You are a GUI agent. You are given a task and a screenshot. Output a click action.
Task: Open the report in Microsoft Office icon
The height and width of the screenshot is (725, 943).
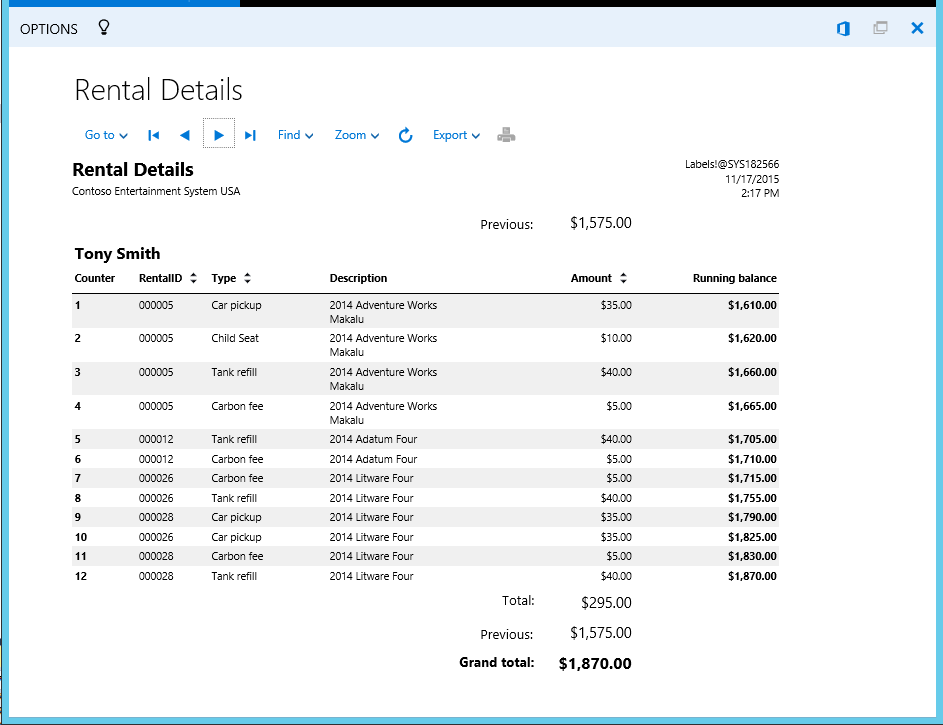point(842,28)
